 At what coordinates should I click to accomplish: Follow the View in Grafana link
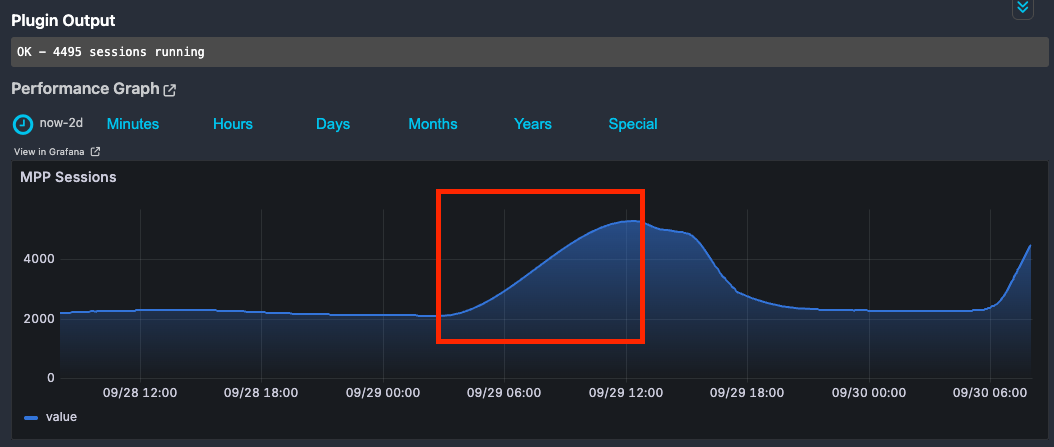coord(50,152)
